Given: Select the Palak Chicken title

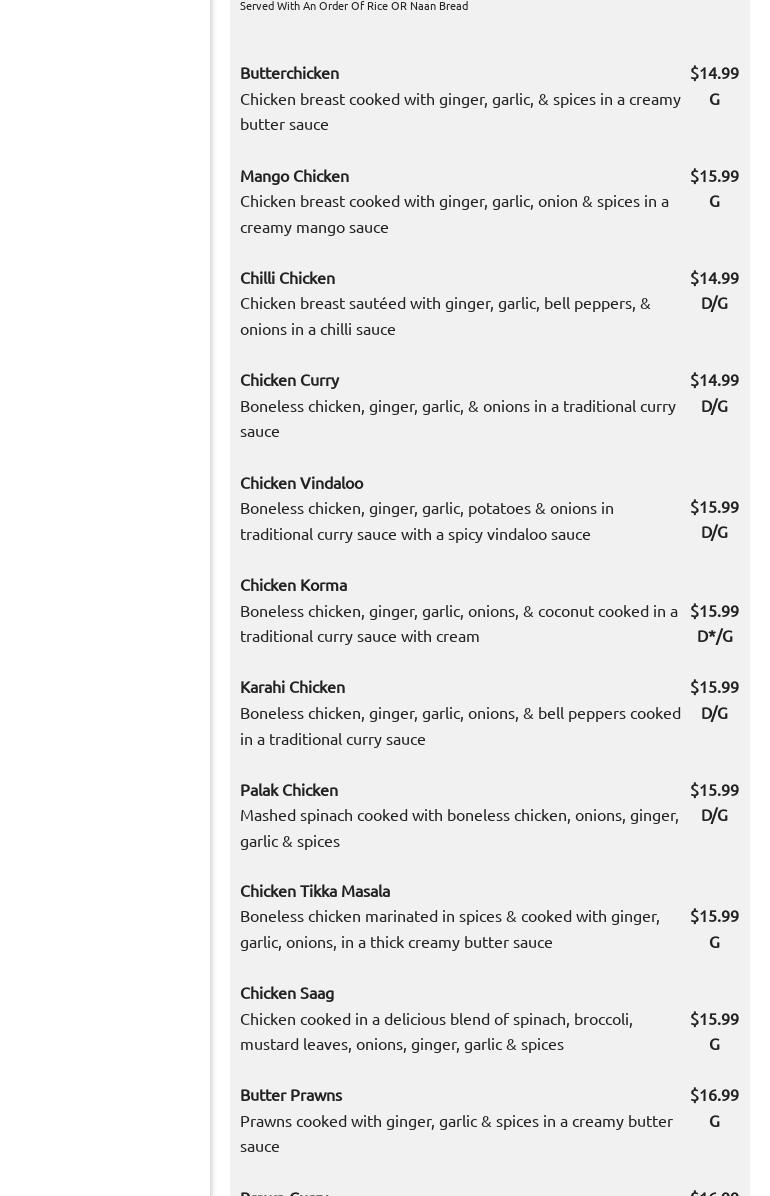Looking at the screenshot, I should 288,790.
